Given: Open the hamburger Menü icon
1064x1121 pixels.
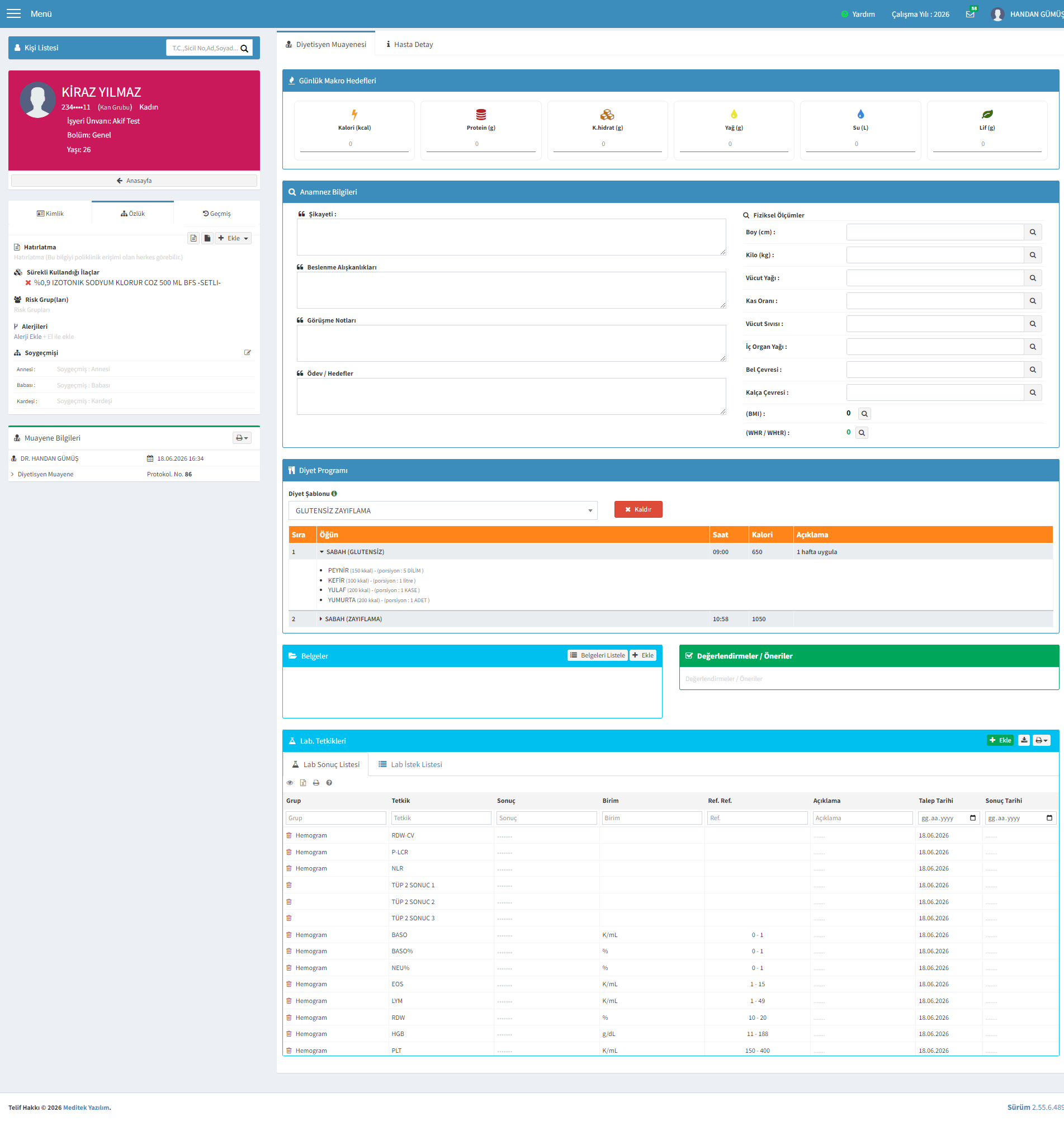Looking at the screenshot, I should coord(13,13).
